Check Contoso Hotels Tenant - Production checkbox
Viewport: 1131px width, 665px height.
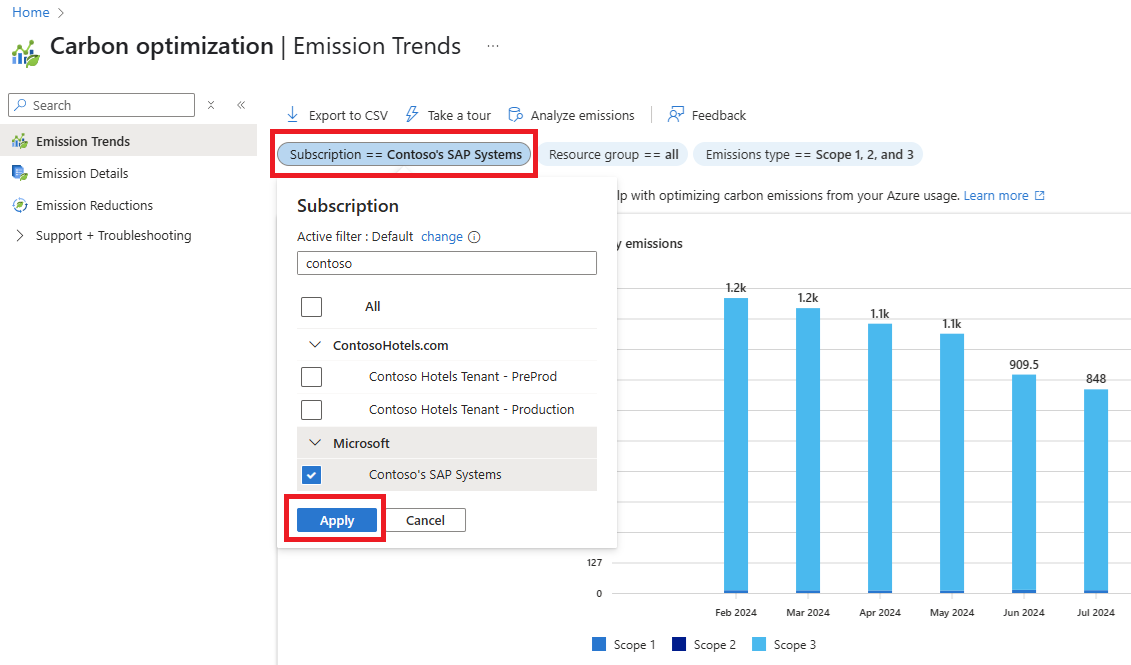point(312,410)
